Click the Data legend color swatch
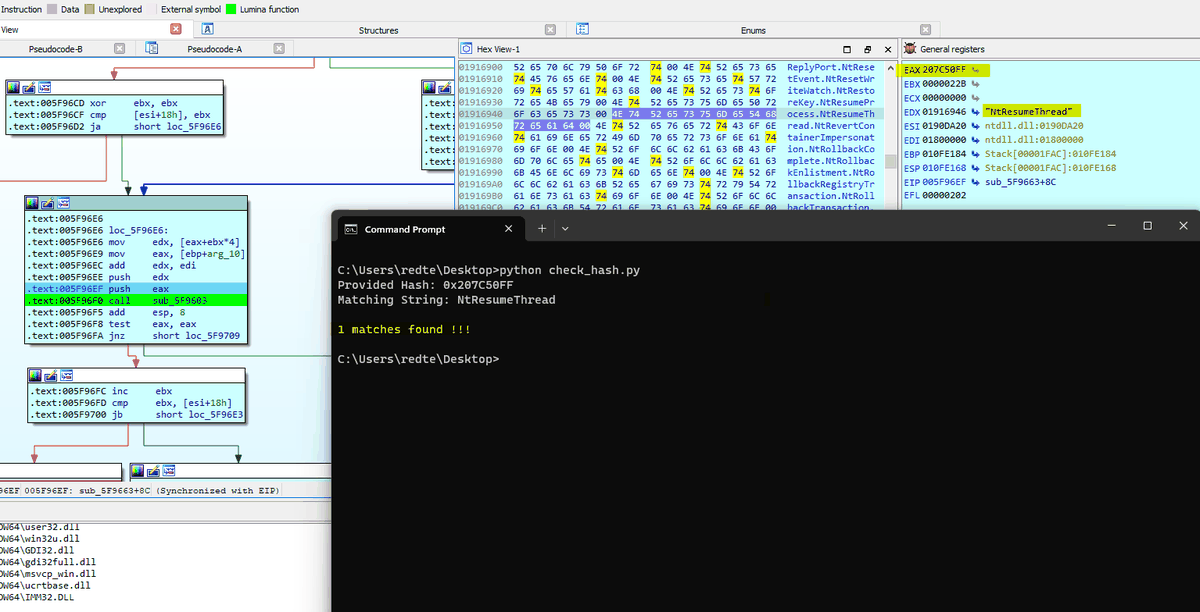This screenshot has width=1200, height=612. (x=53, y=9)
